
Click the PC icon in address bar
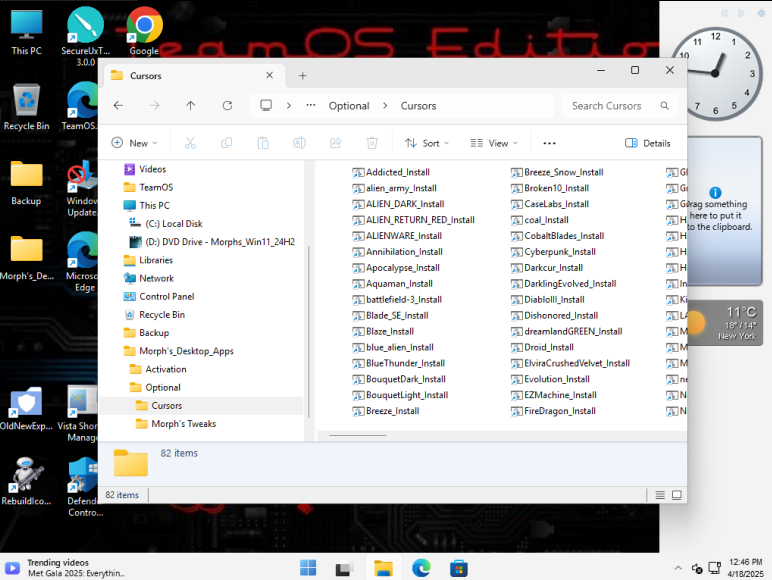[x=266, y=105]
